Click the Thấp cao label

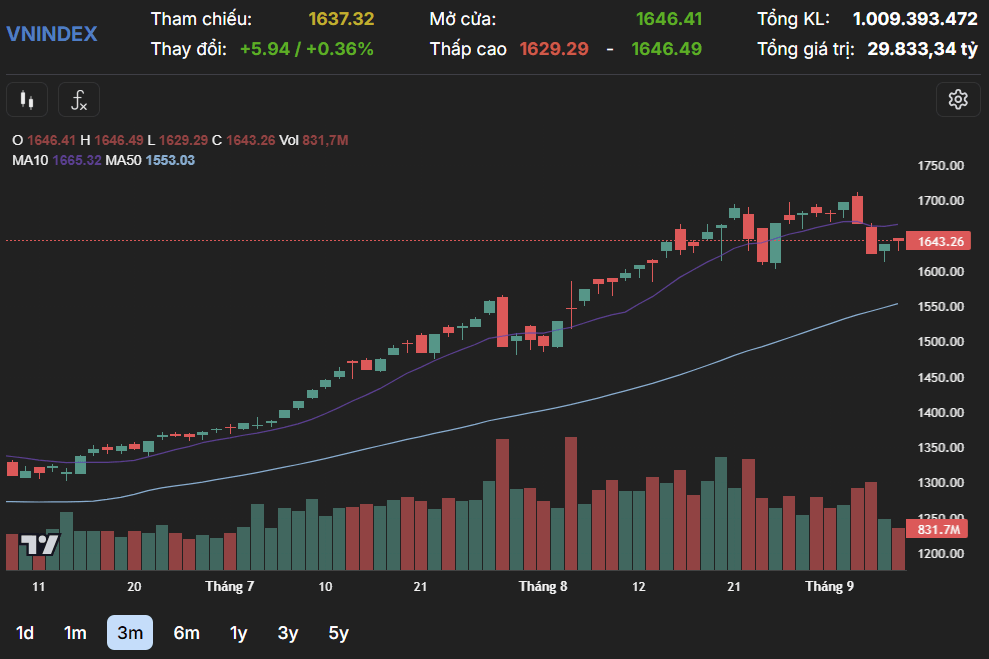468,49
